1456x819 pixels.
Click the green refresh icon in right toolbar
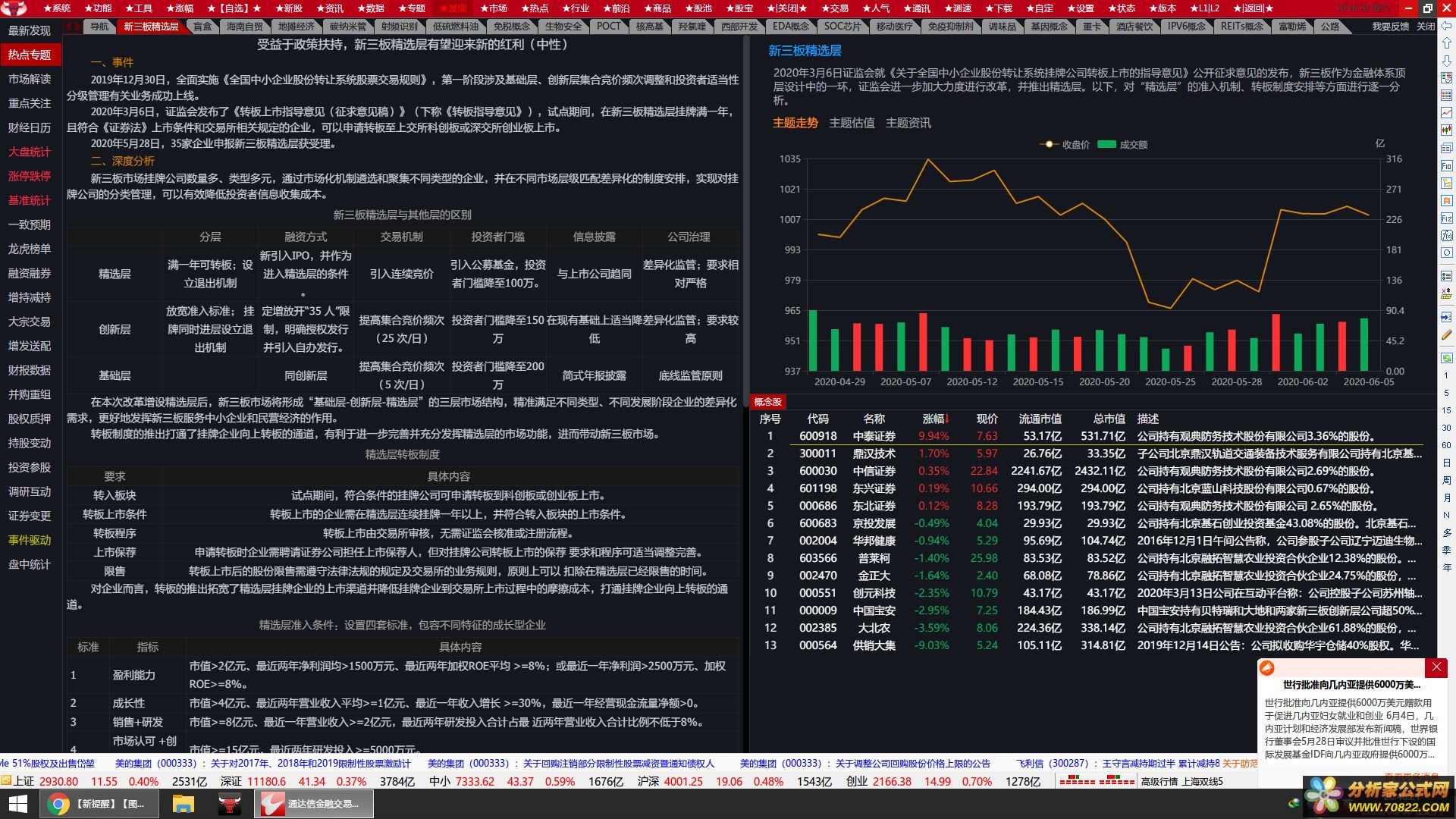1447,358
